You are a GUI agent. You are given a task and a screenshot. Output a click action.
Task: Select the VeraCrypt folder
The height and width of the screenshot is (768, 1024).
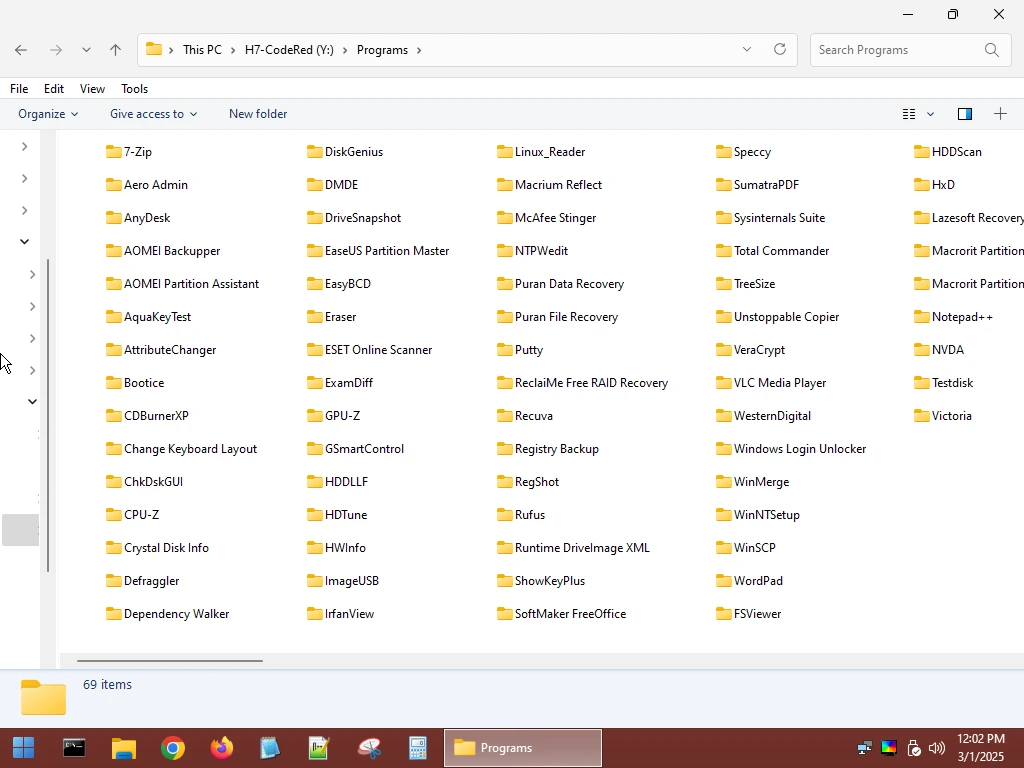(750, 350)
